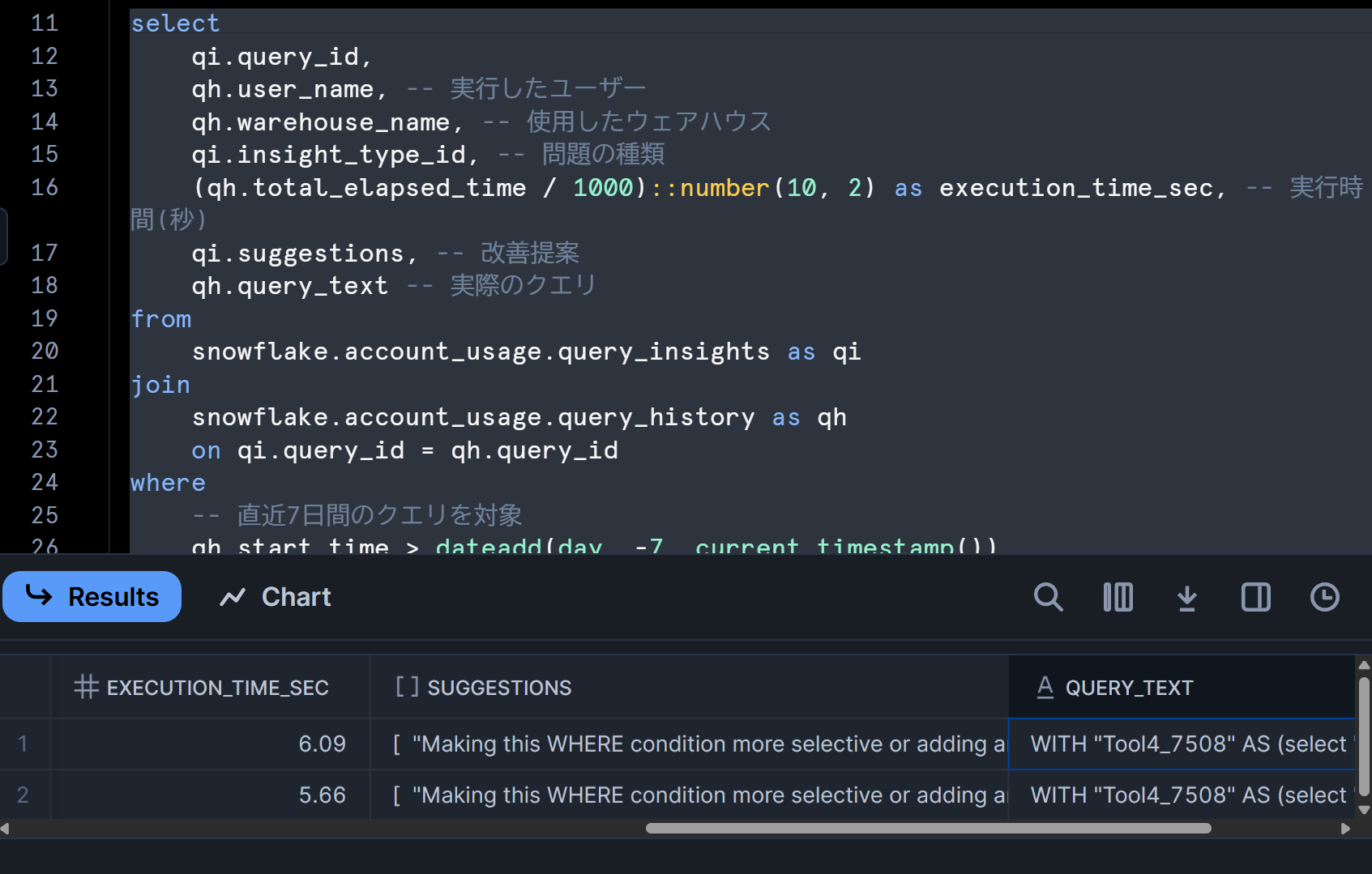Click the 'from' keyword on line 19
The image size is (1372, 874).
click(161, 319)
